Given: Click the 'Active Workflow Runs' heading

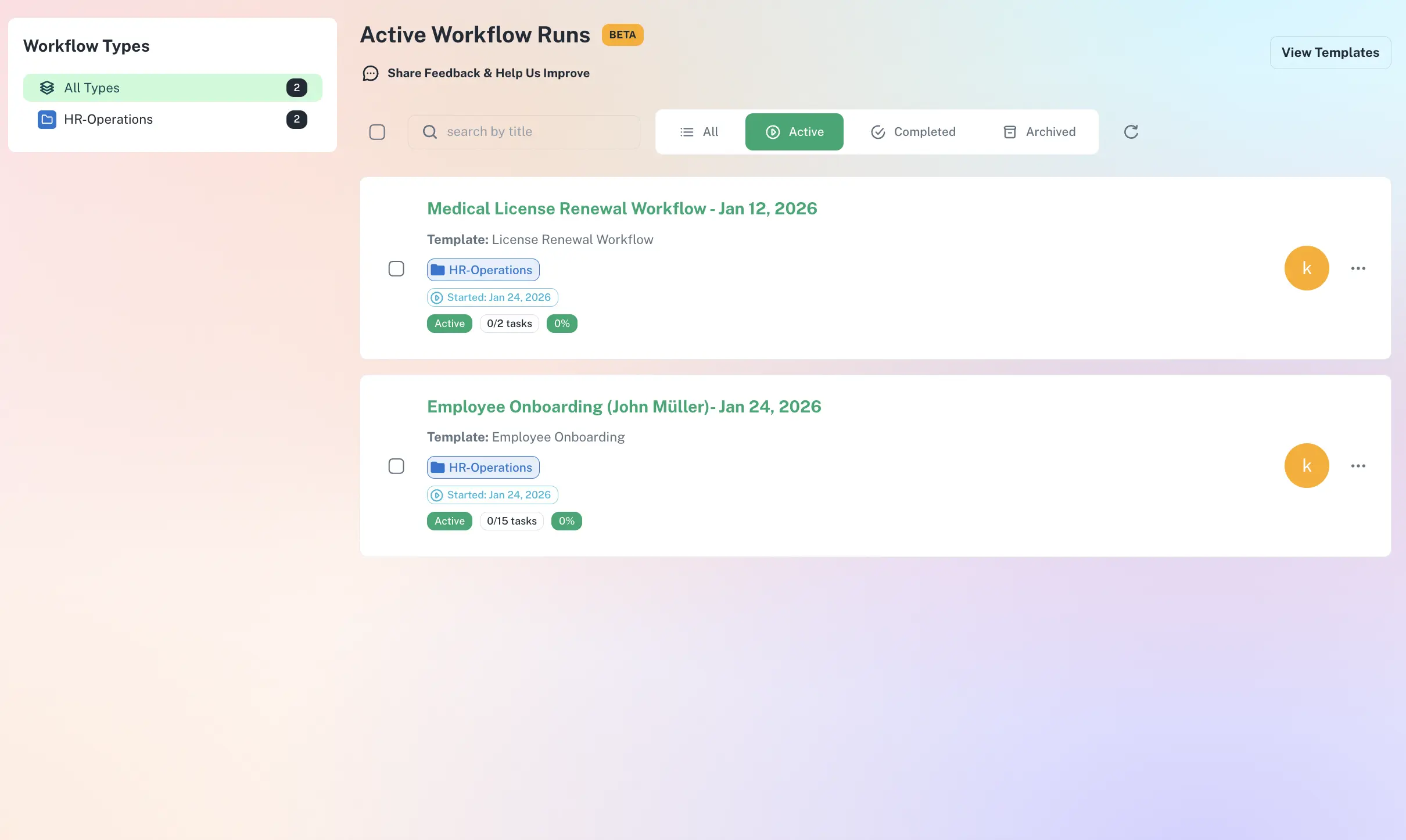Looking at the screenshot, I should pos(475,35).
